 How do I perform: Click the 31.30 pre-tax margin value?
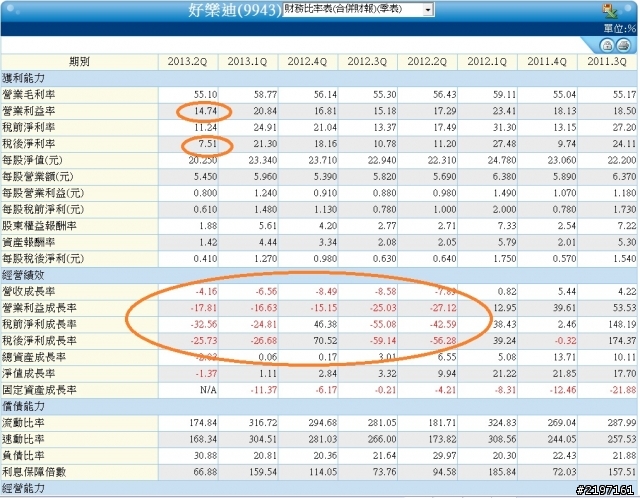tap(504, 127)
